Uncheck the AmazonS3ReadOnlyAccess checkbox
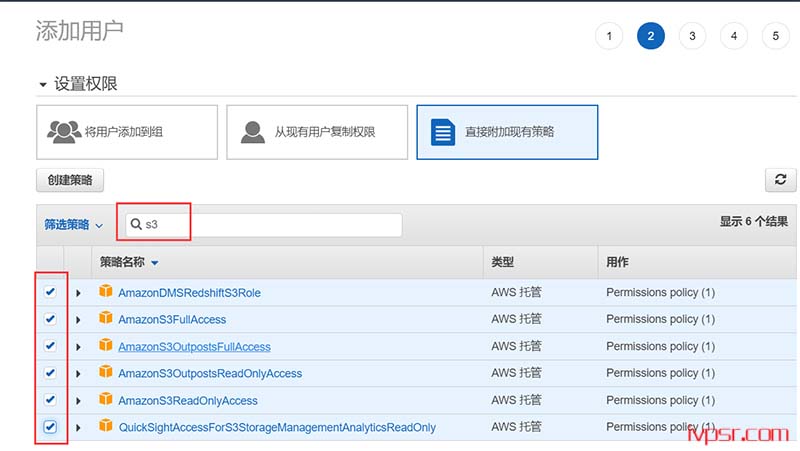 coord(50,399)
